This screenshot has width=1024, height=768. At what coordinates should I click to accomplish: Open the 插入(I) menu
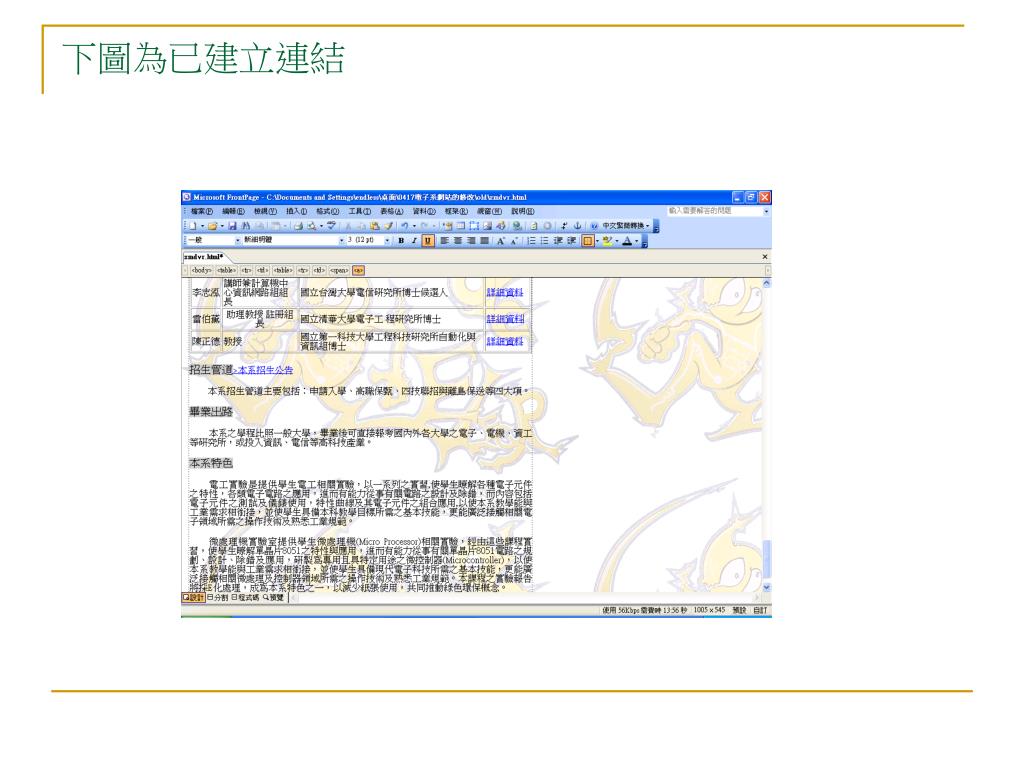tap(296, 211)
